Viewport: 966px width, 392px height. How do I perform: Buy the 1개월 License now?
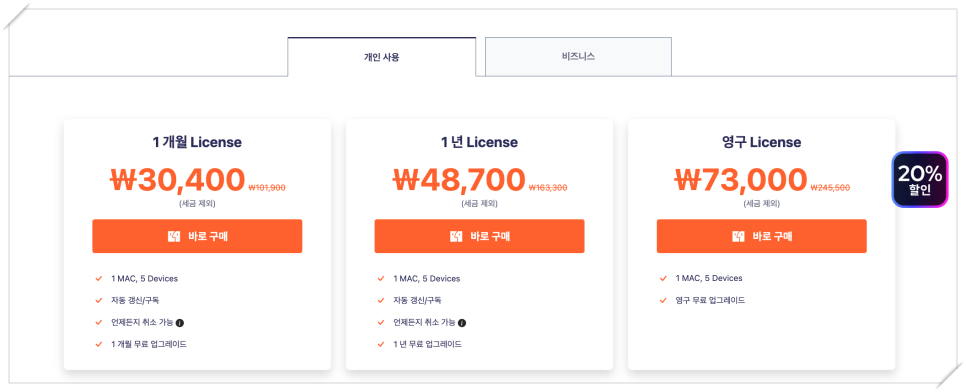tap(197, 236)
